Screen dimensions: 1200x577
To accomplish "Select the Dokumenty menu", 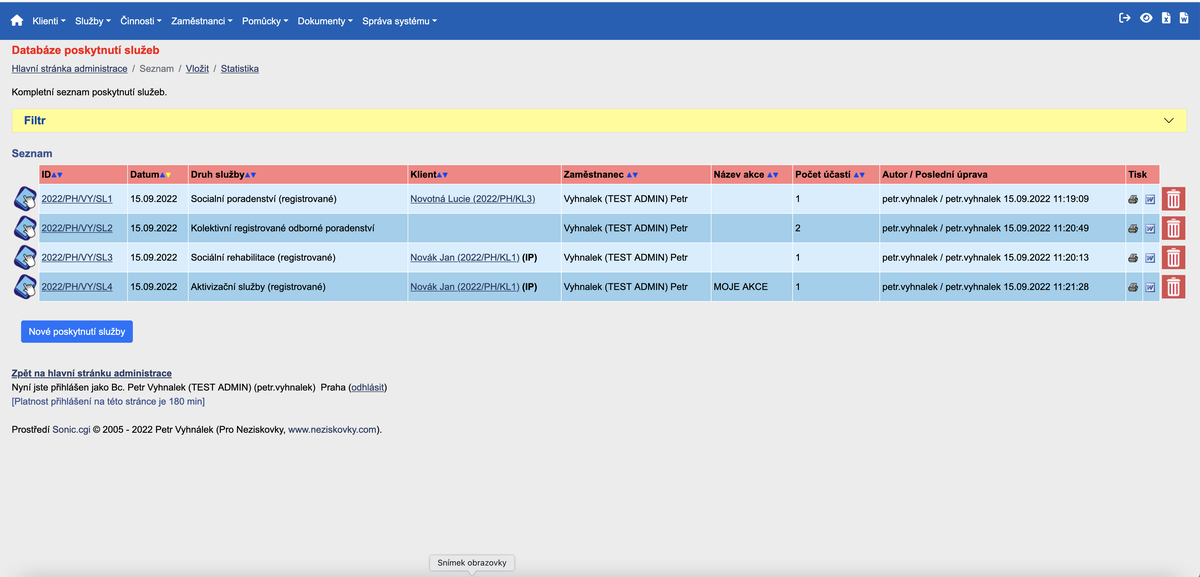I will 320,20.
